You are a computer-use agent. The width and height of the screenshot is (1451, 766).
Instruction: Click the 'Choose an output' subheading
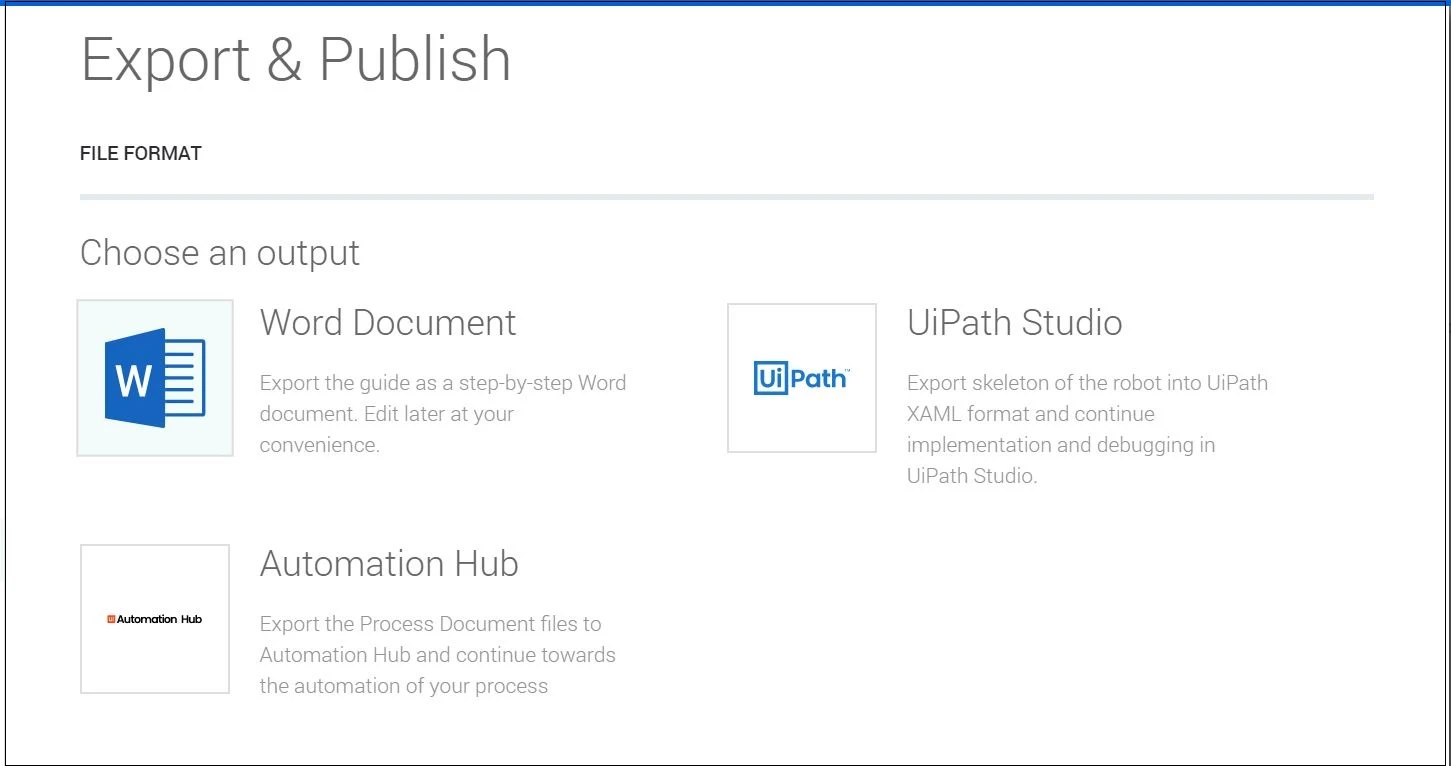[220, 253]
